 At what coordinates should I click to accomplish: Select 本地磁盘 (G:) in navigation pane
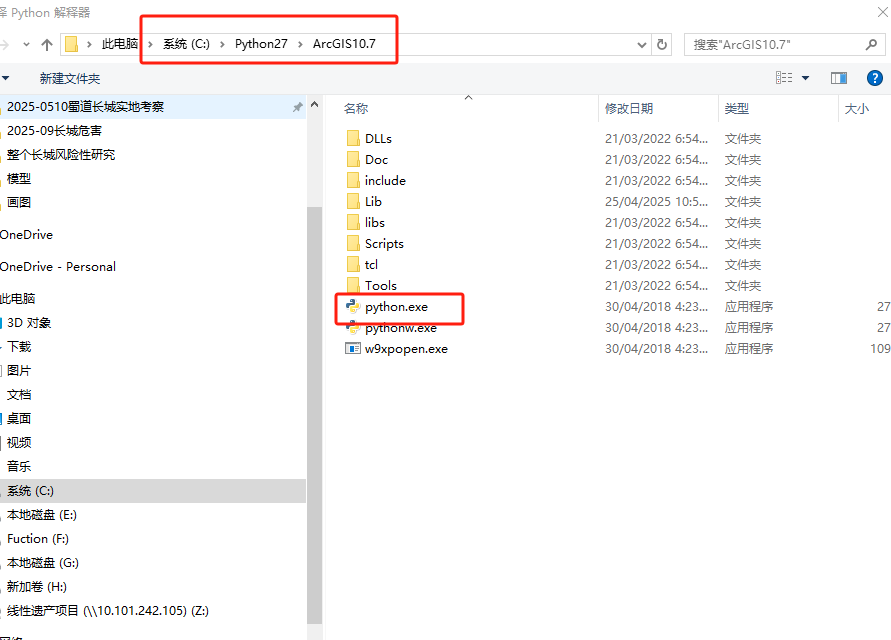point(43,563)
